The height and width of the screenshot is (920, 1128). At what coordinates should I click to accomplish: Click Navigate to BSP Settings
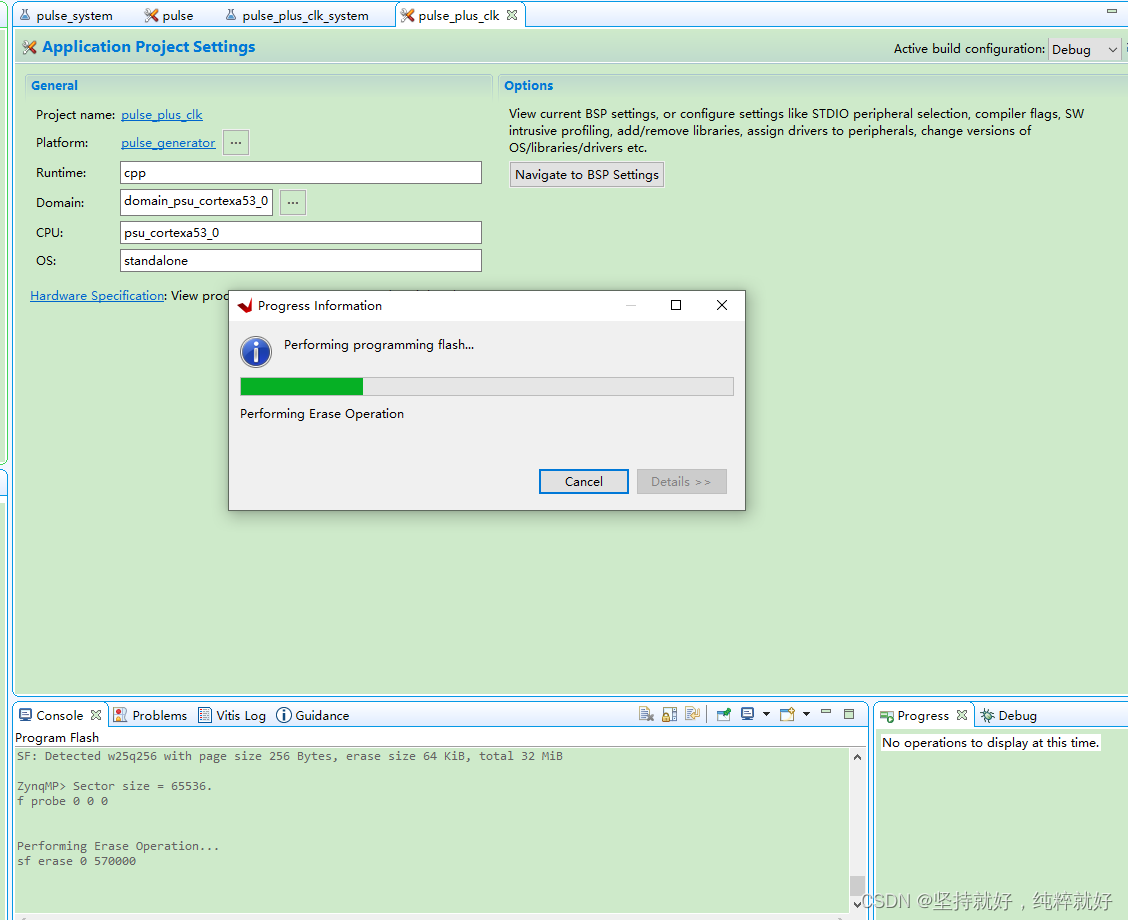(x=586, y=174)
